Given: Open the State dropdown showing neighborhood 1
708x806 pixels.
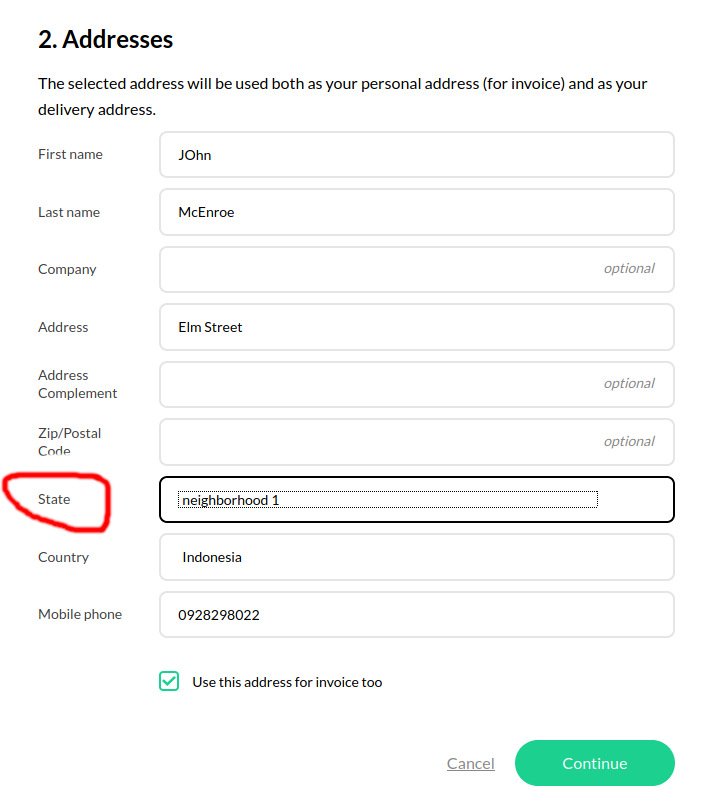Looking at the screenshot, I should click(416, 500).
